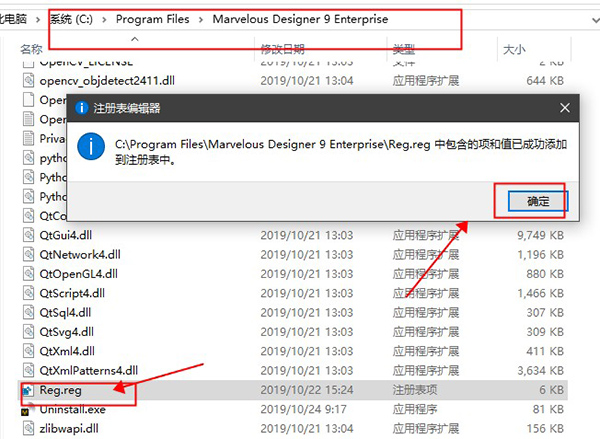Click the 确定 button in the registry dialog
The height and width of the screenshot is (439, 600).
[x=538, y=201]
